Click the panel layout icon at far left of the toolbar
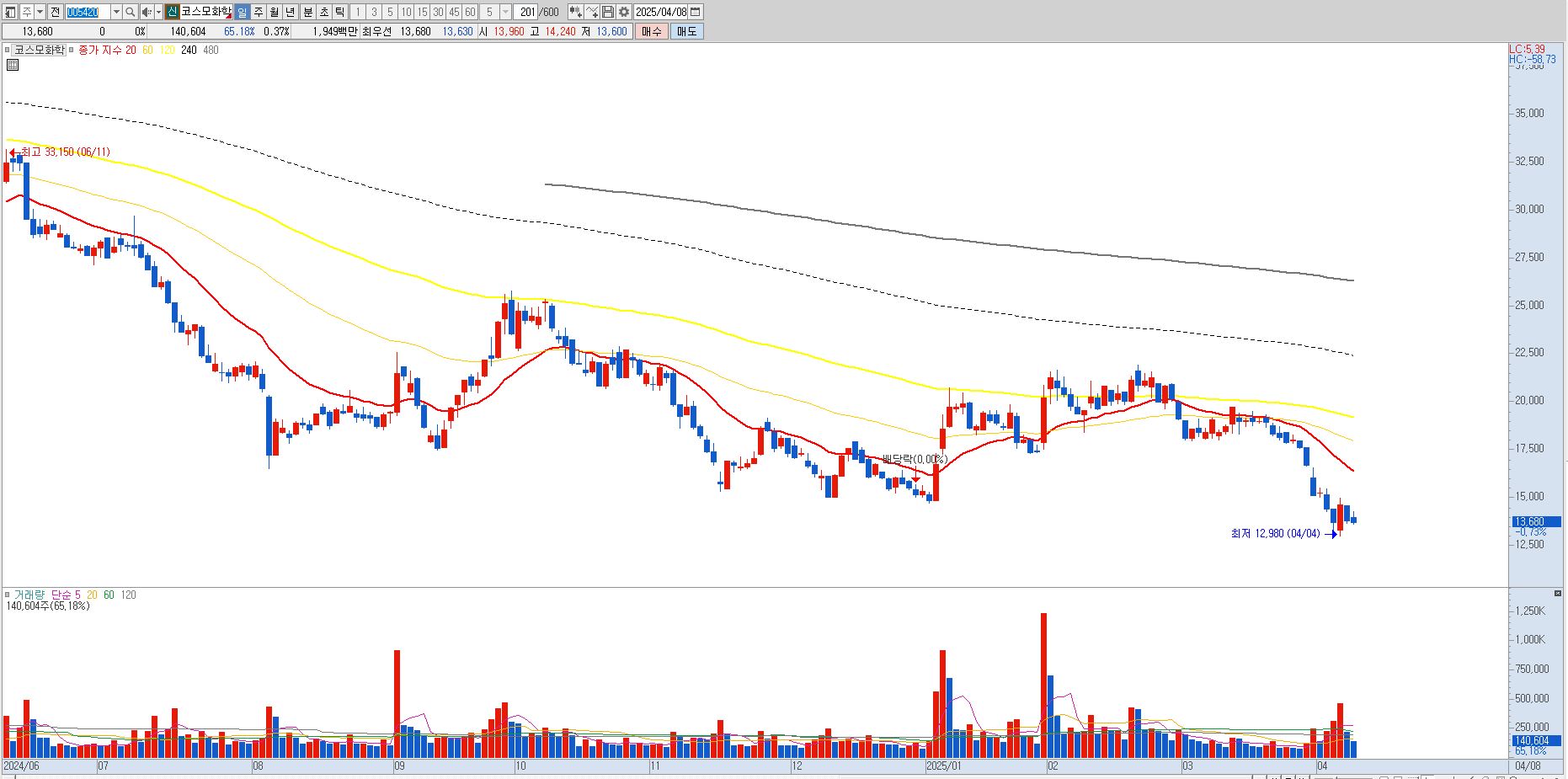Viewport: 1568px width, 779px height. click(10, 12)
